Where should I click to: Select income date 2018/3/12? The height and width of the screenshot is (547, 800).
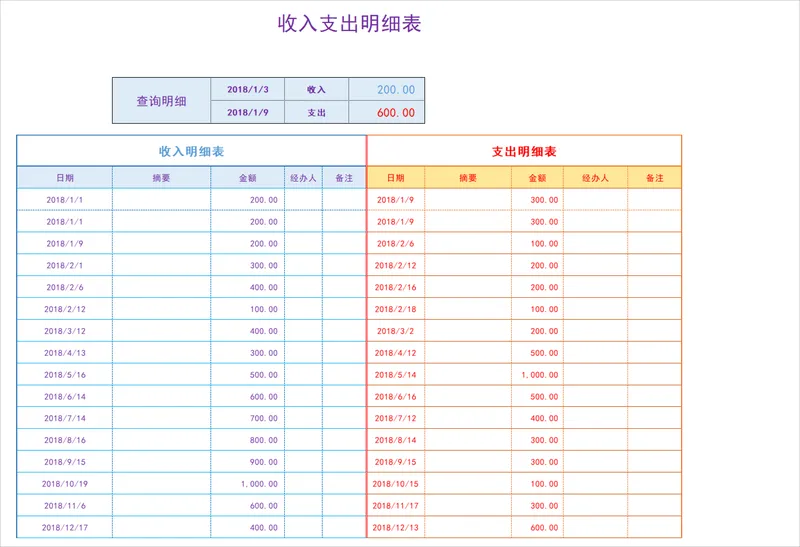pos(65,331)
